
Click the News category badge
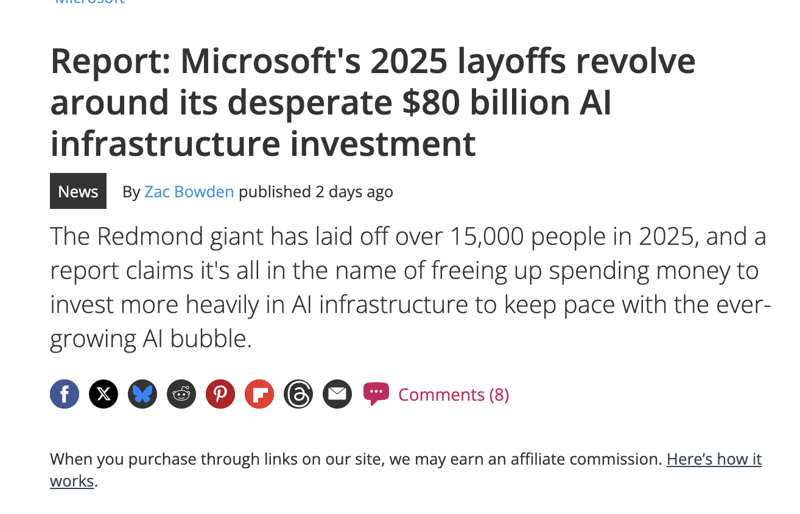(x=78, y=191)
